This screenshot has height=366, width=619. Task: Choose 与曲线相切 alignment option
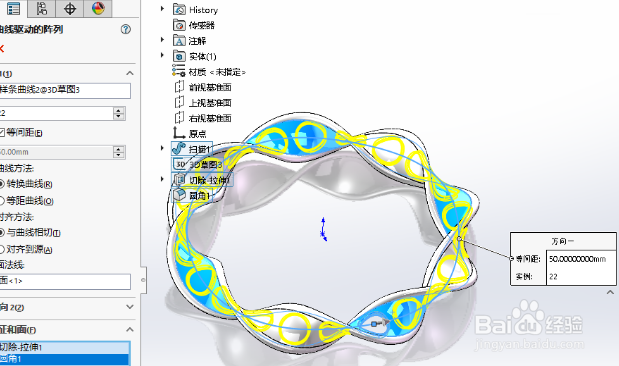2,233
